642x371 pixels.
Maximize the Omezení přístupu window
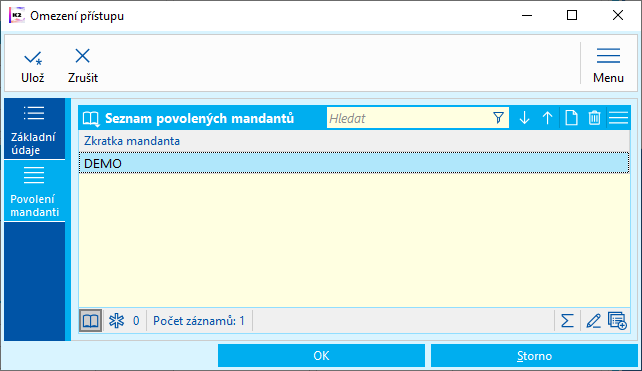click(572, 16)
